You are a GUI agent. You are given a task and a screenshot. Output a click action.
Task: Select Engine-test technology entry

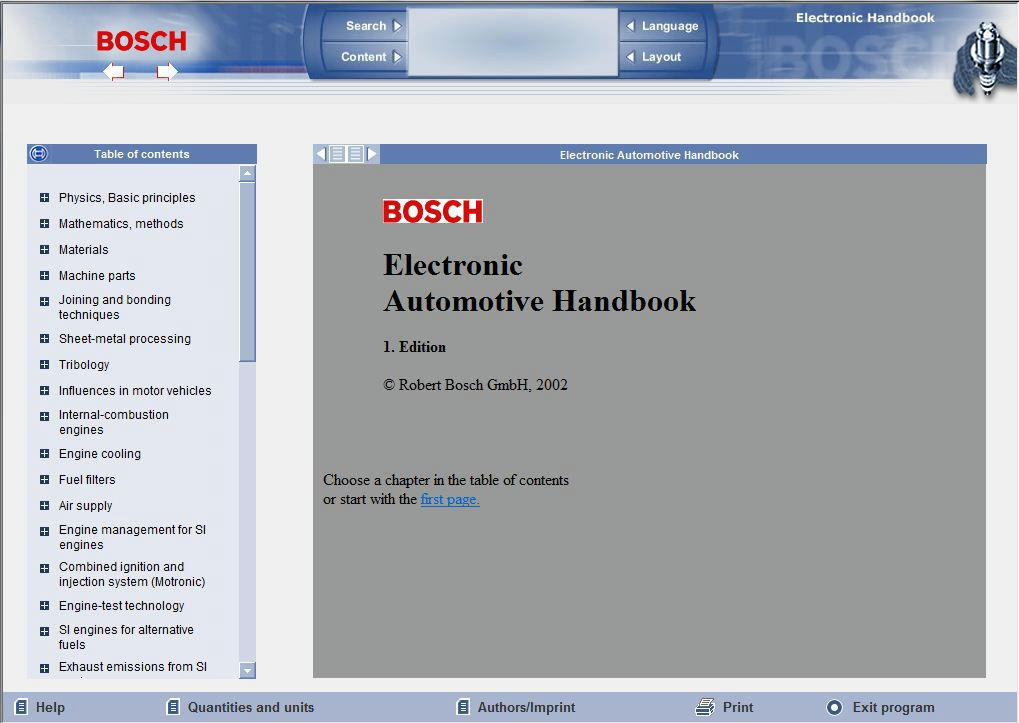(122, 605)
